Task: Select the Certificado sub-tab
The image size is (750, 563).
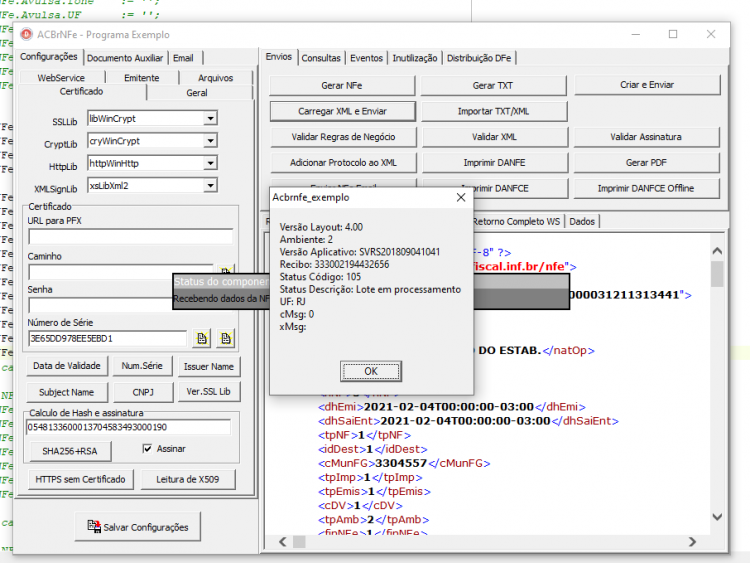Action: (x=81, y=91)
